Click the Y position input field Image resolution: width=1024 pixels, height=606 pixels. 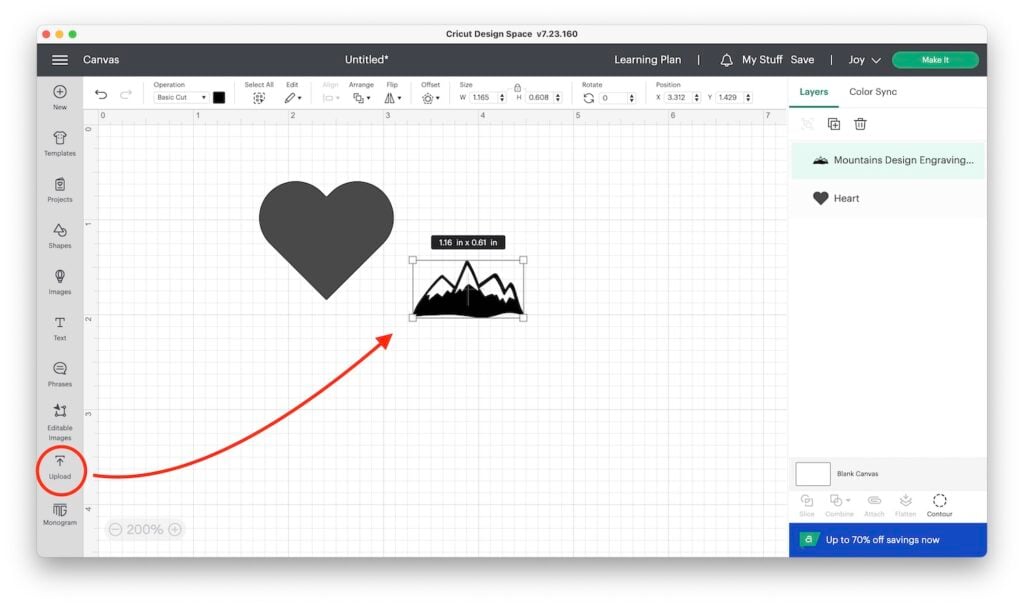point(729,98)
